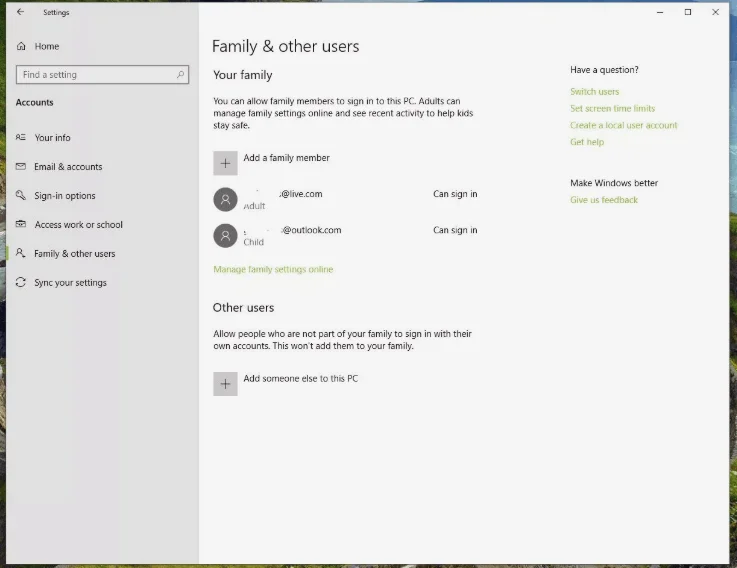The width and height of the screenshot is (737, 568).
Task: Click Can sign in for outlook.com account
Action: 455,230
